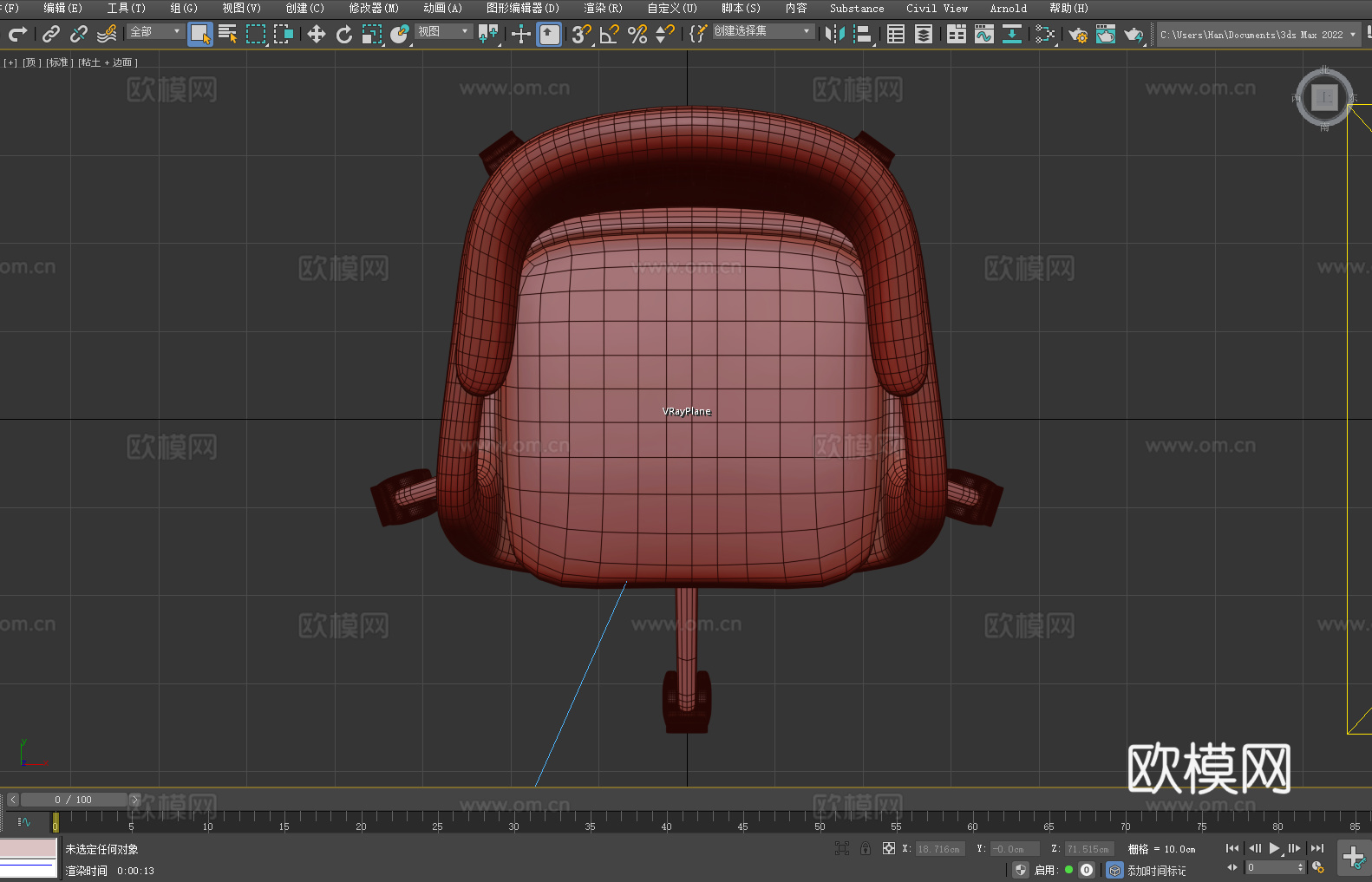Toggle selection lock padlock icon

(866, 848)
